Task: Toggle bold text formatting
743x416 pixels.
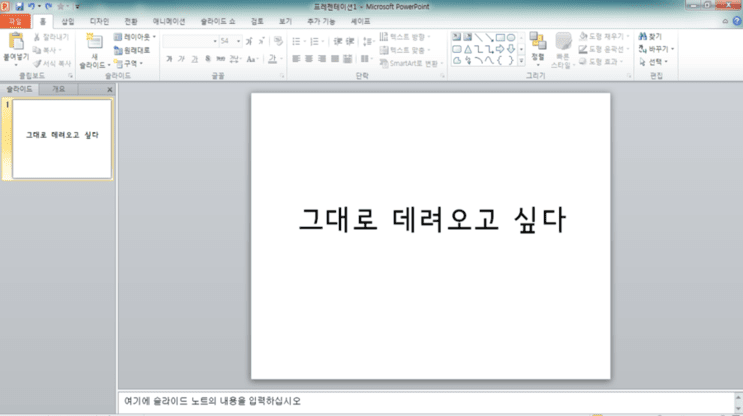Action: [169, 59]
